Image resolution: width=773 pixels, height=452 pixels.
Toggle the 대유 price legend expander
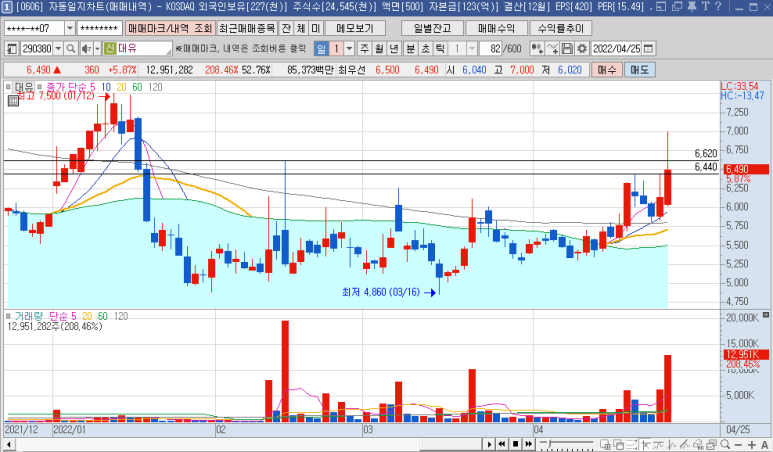[8, 87]
